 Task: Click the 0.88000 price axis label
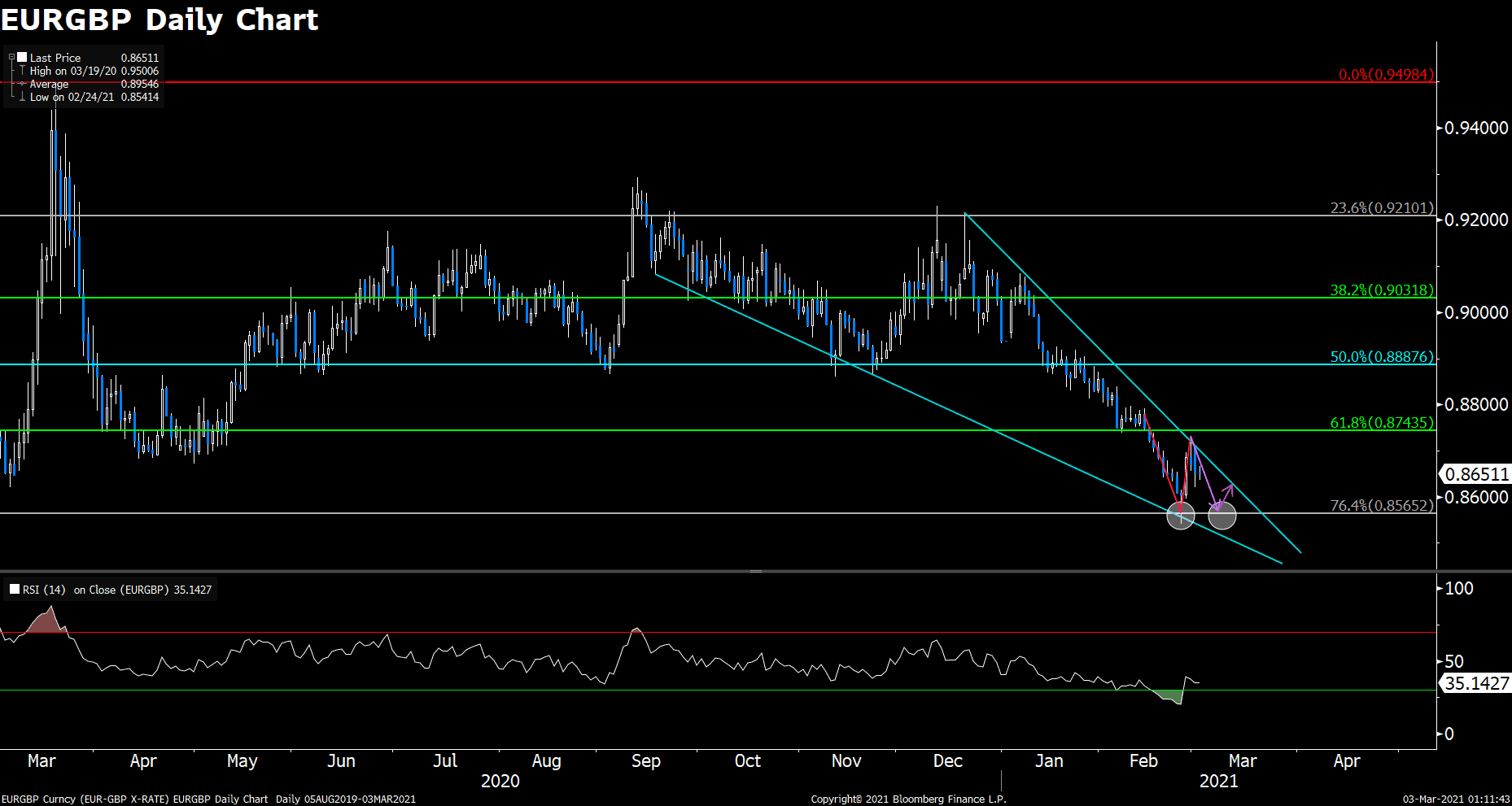point(1476,404)
